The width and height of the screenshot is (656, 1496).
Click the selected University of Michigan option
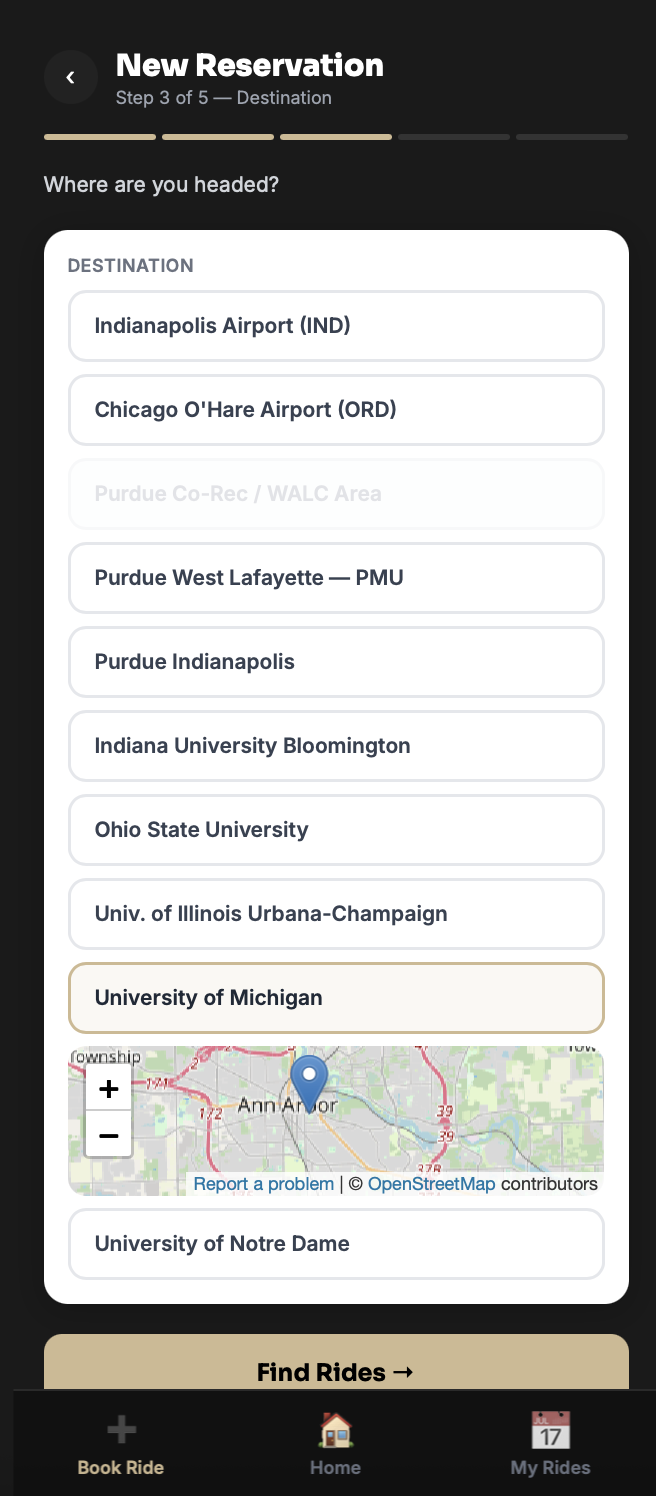(x=336, y=998)
